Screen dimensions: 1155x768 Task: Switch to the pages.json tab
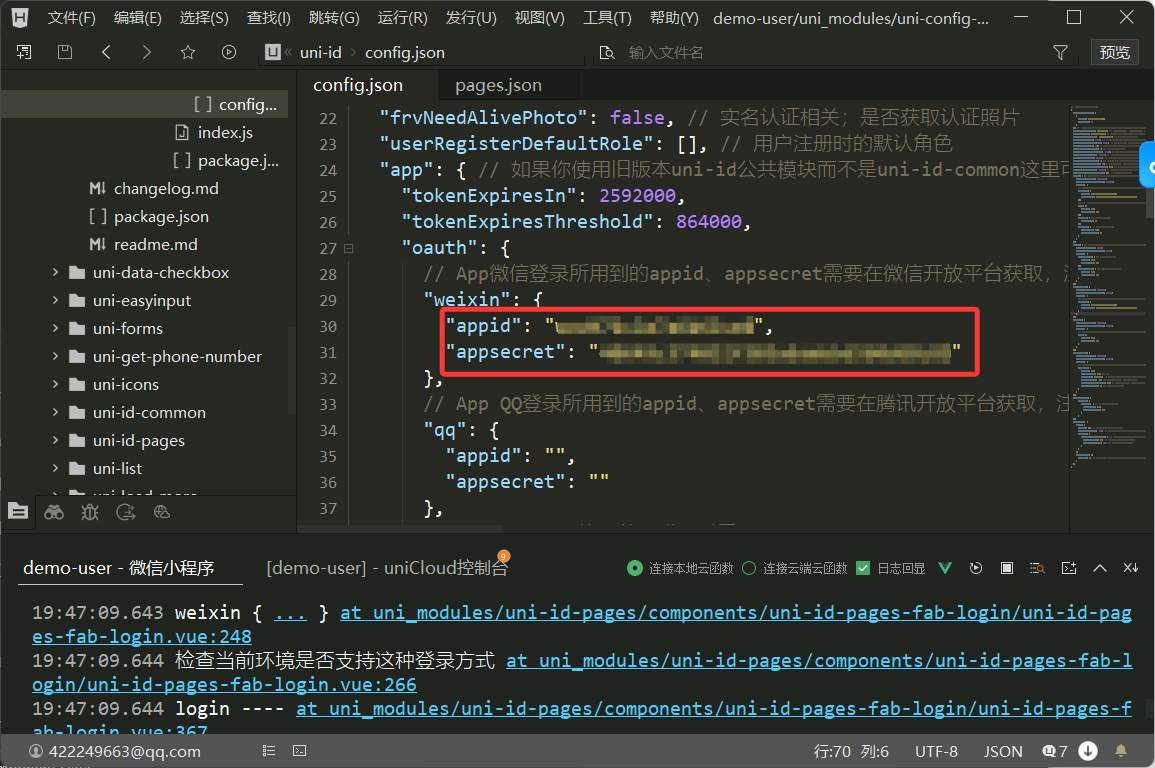point(498,85)
